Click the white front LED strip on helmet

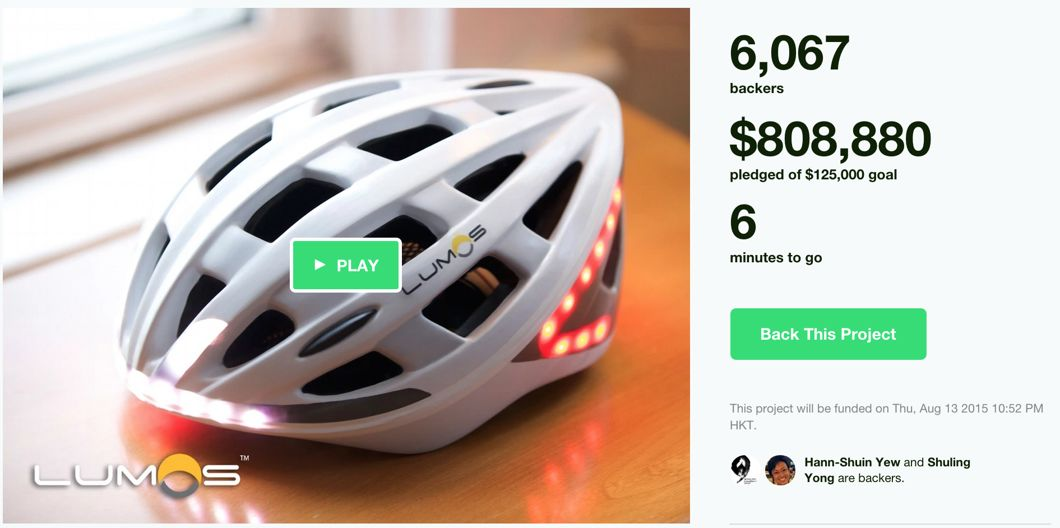pos(203,403)
